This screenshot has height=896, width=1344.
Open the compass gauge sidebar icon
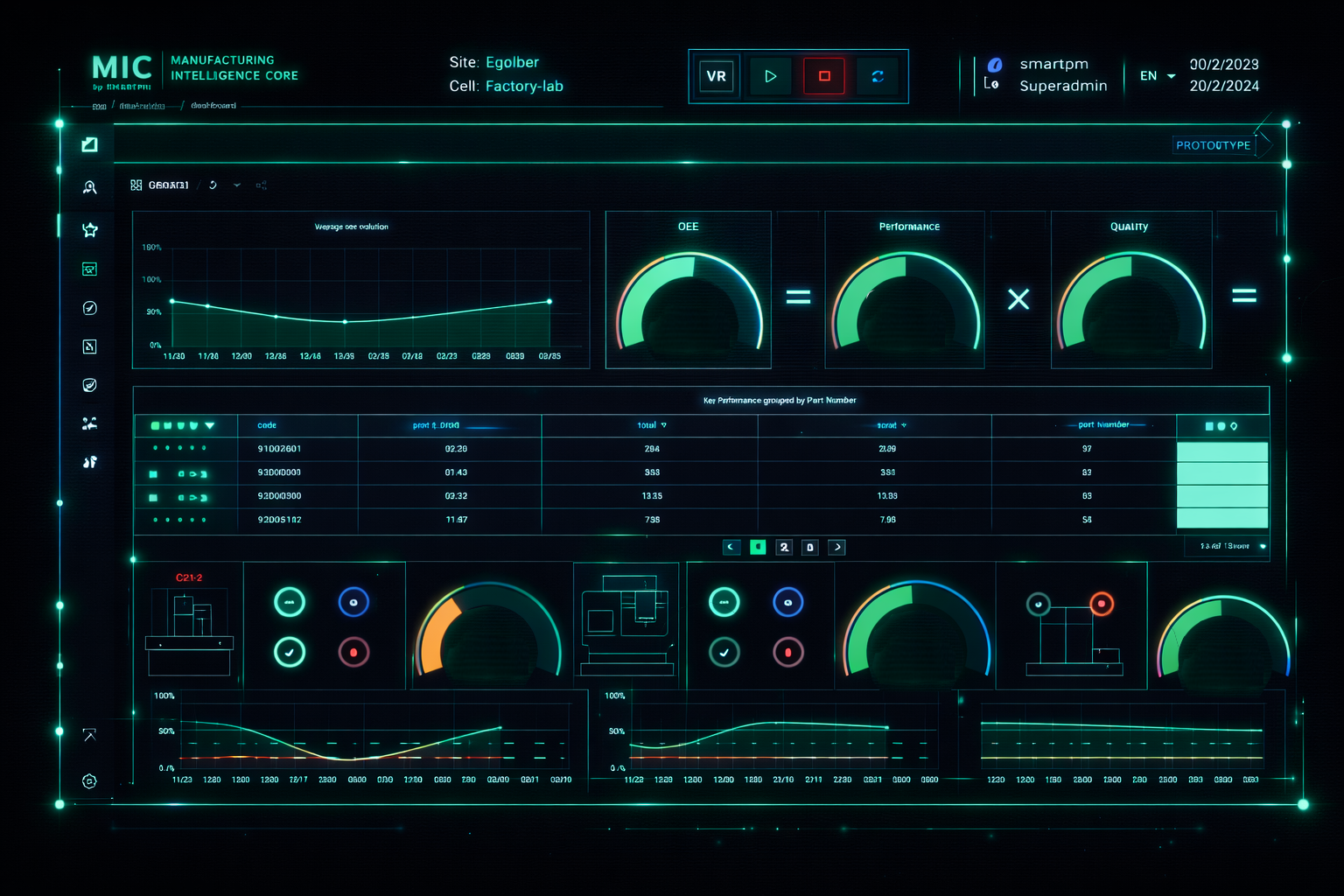(89, 308)
